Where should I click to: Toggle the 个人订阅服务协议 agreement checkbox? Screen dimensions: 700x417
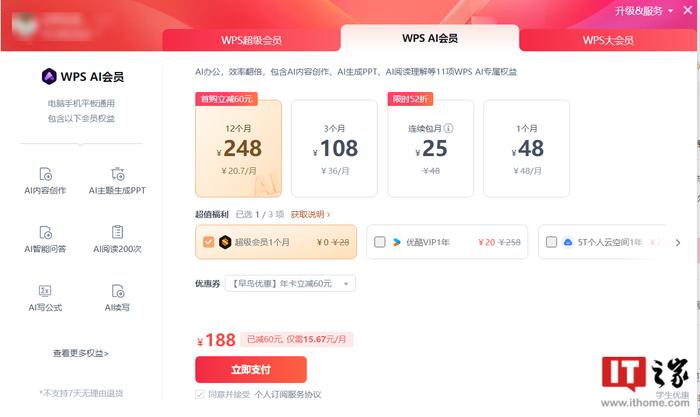tap(200, 394)
